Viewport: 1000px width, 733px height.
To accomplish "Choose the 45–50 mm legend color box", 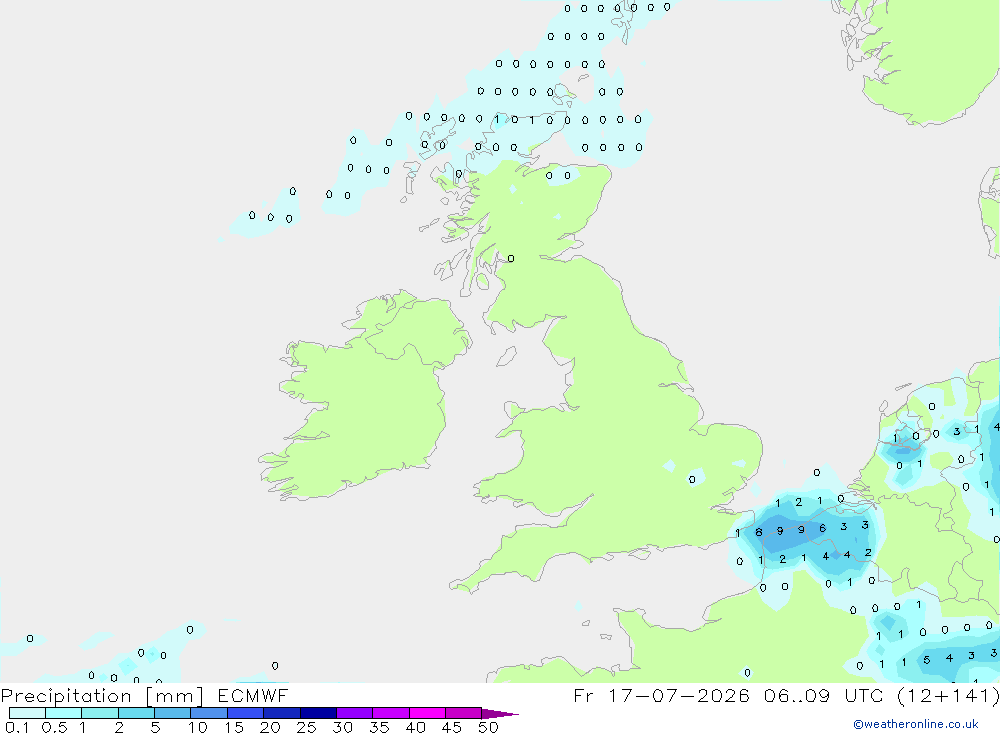I will click(464, 713).
